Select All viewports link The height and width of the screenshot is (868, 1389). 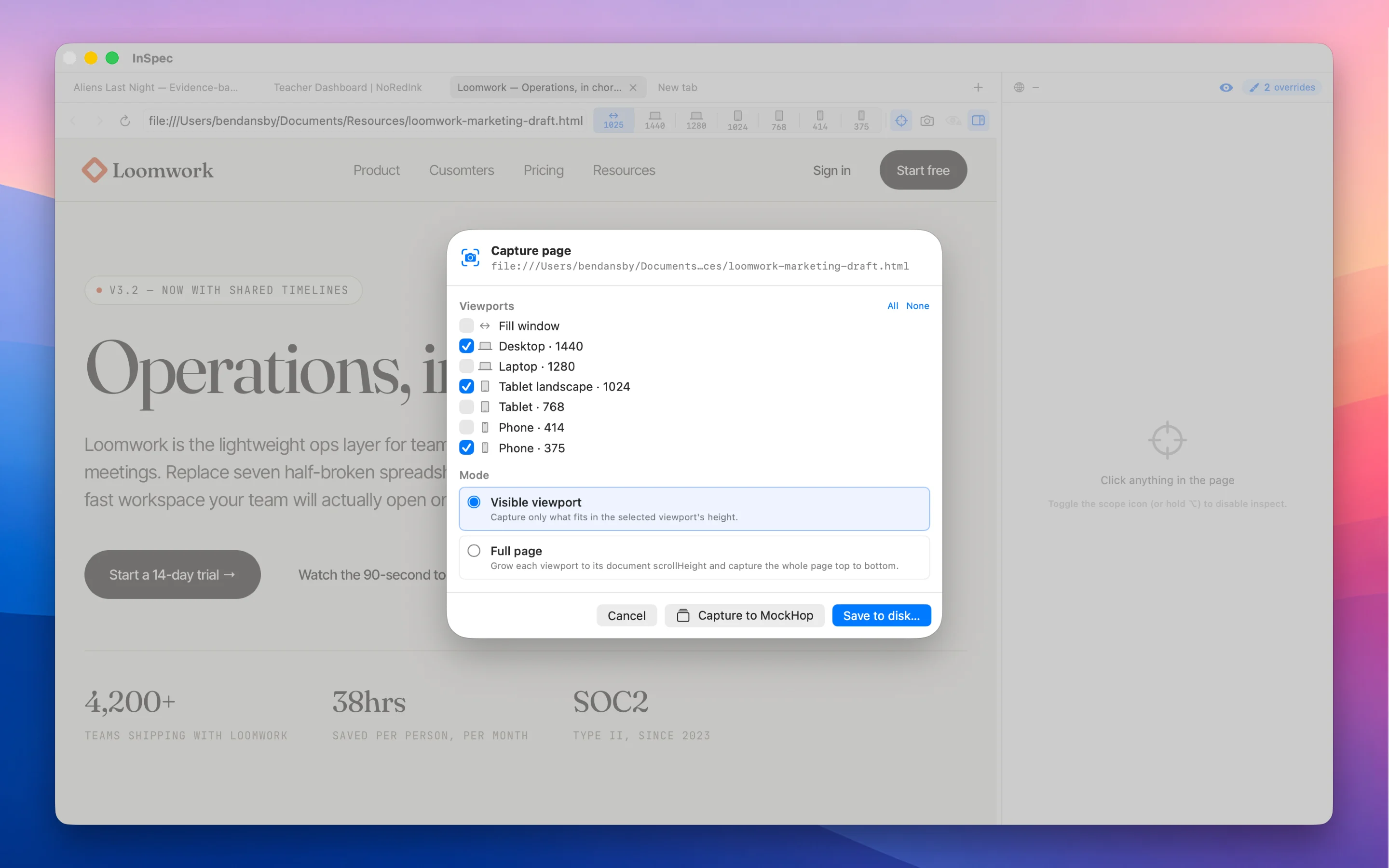[x=893, y=306]
